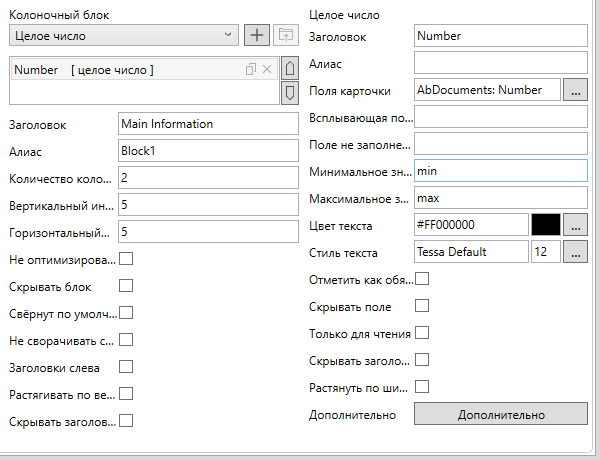Enable the Скрывать блок checkbox
Viewport: 600px width, 460px height.
click(x=125, y=286)
